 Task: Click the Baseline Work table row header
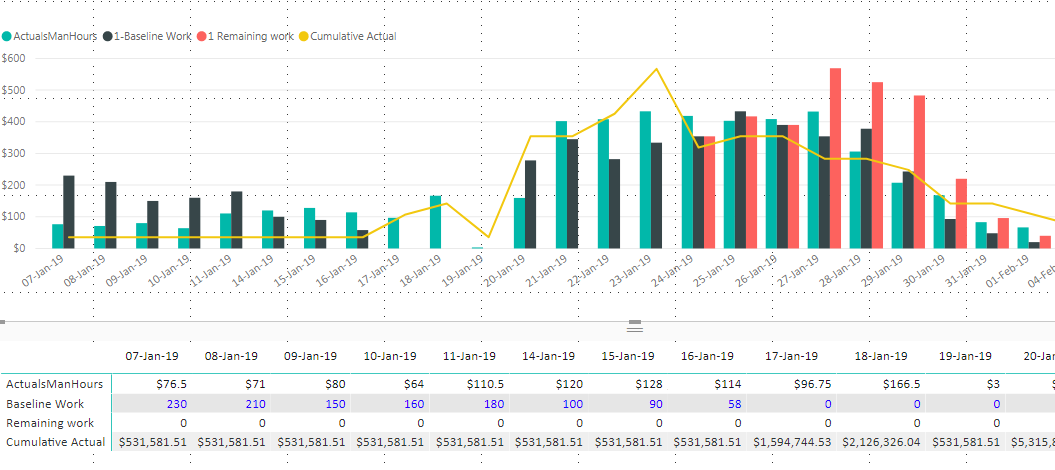[x=45, y=404]
